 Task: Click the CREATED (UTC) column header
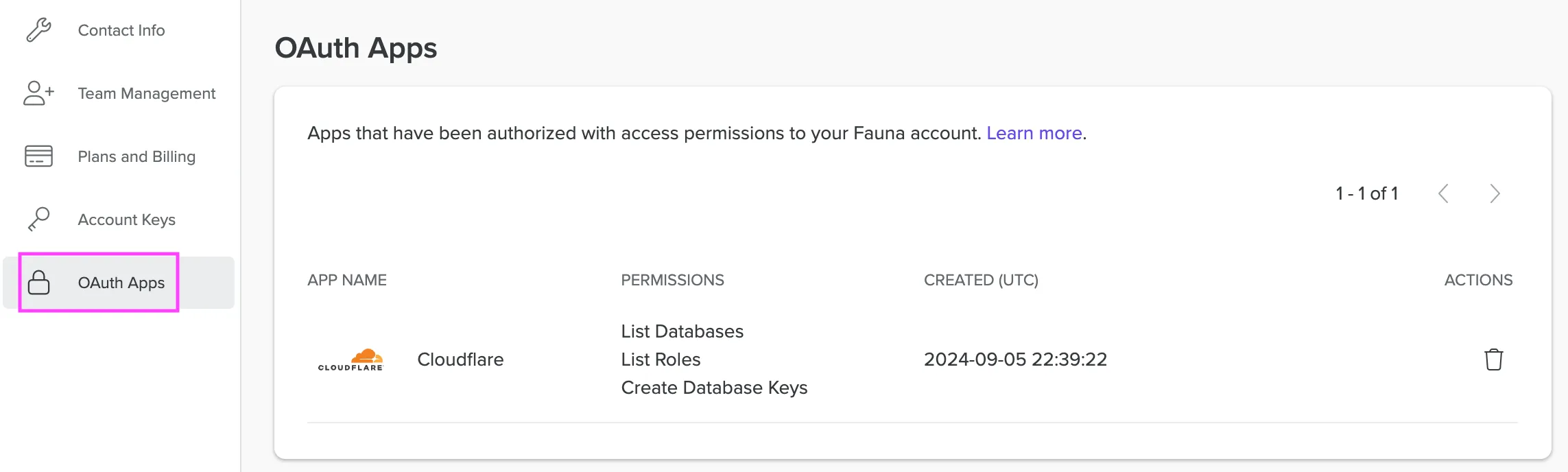pos(981,280)
